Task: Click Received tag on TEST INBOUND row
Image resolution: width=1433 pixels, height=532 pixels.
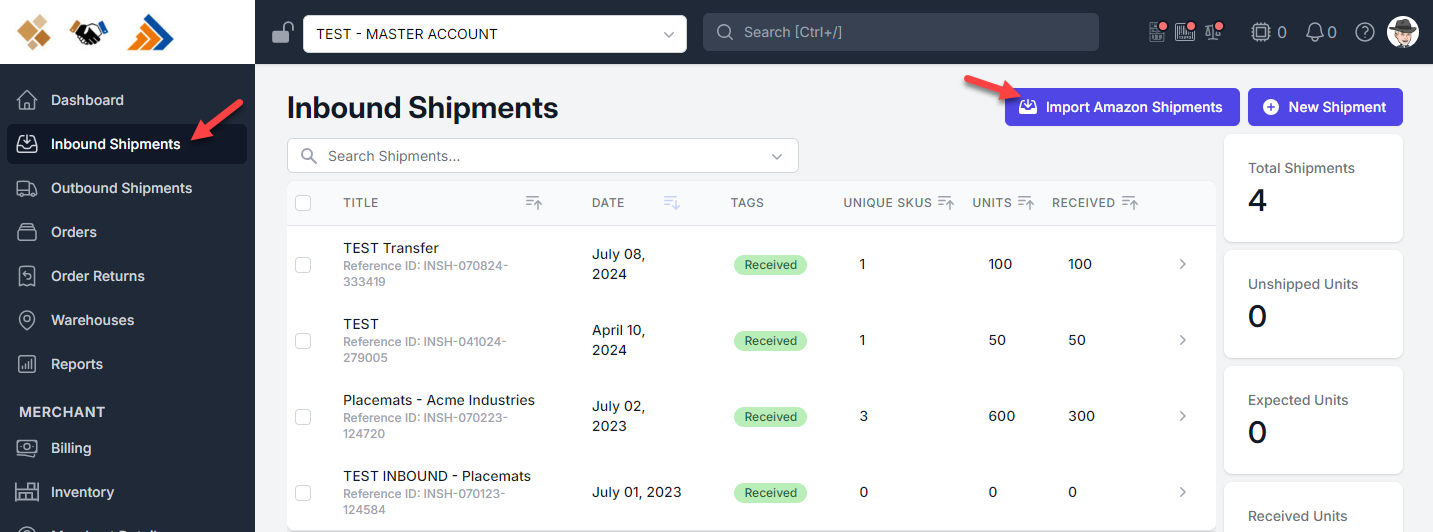Action: pos(770,493)
